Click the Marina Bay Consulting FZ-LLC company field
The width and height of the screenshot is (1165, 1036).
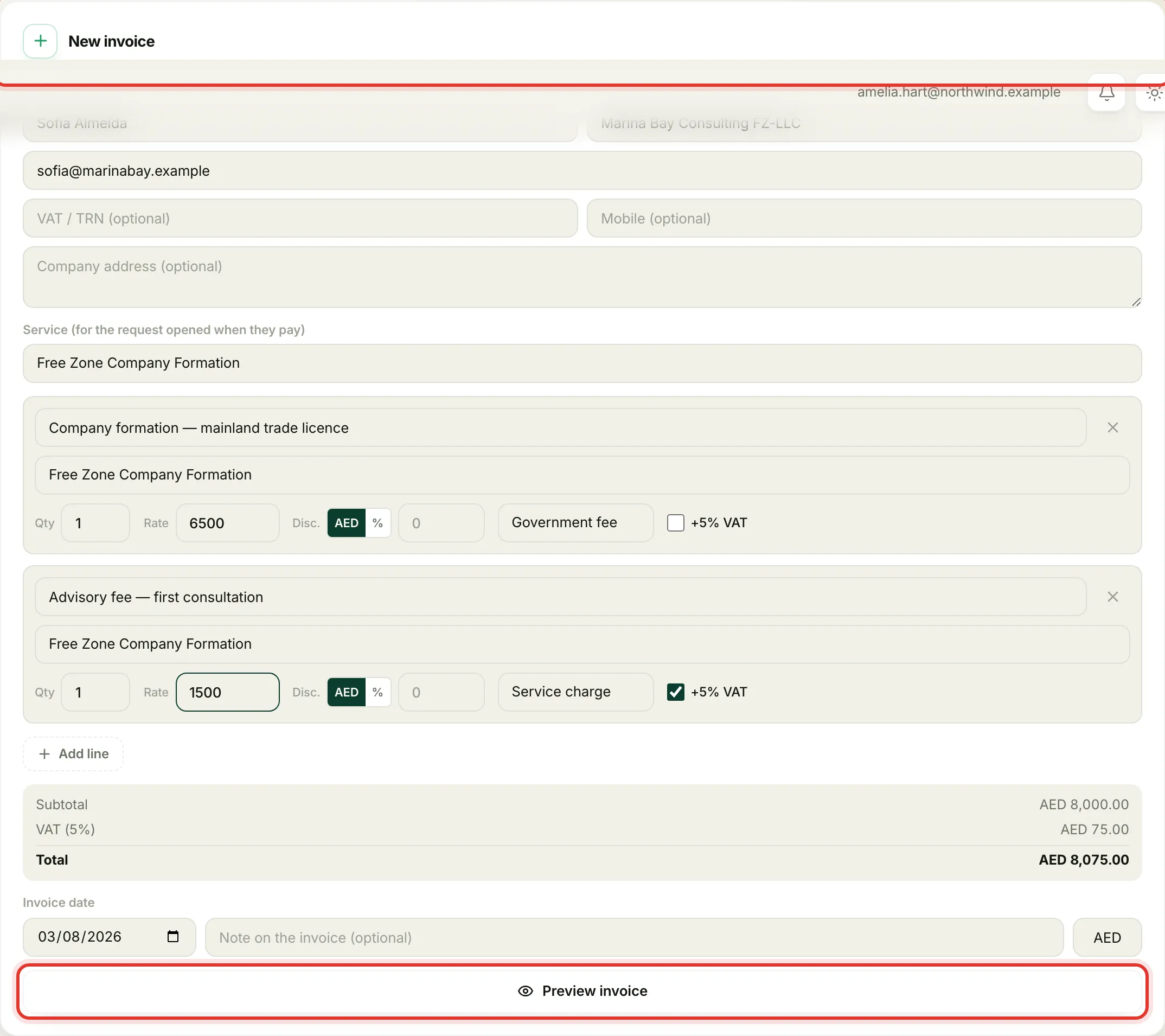pyautogui.click(x=864, y=123)
